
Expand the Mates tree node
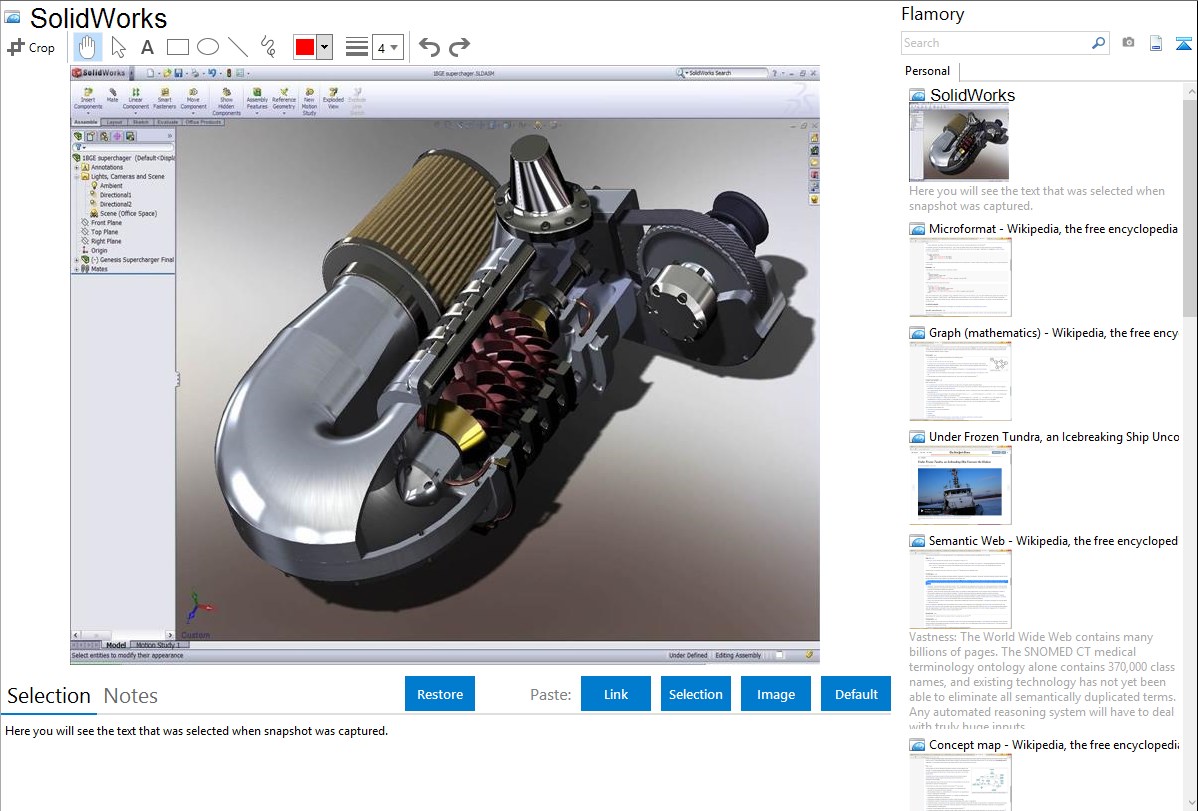pos(76,269)
